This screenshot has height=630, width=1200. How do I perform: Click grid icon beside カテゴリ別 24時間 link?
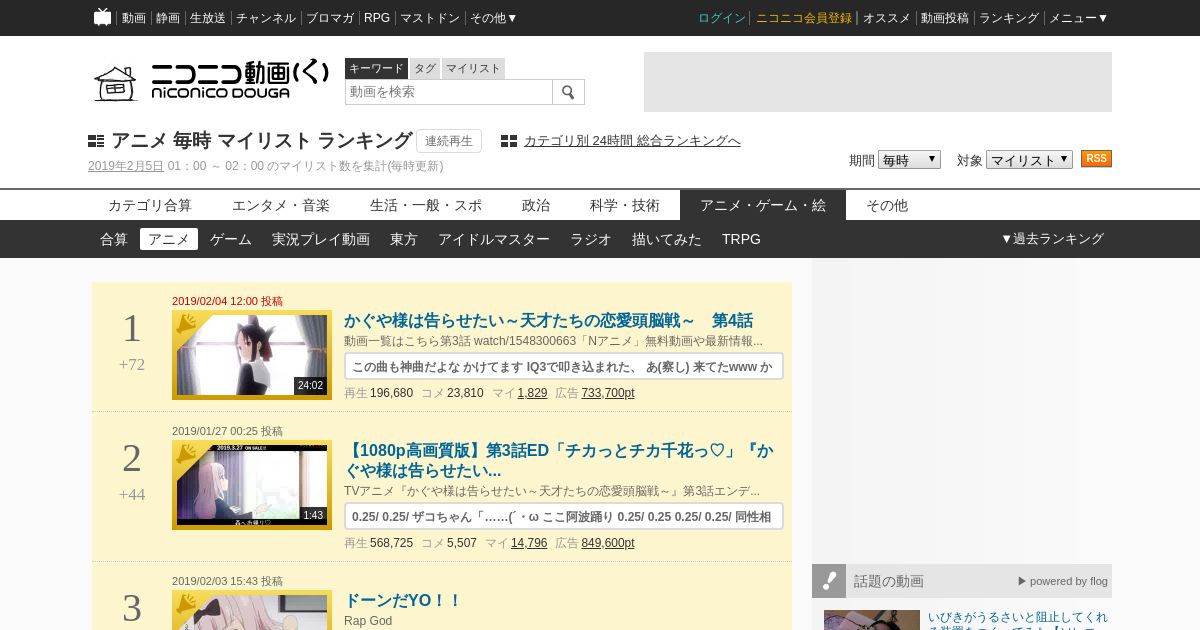click(x=509, y=141)
